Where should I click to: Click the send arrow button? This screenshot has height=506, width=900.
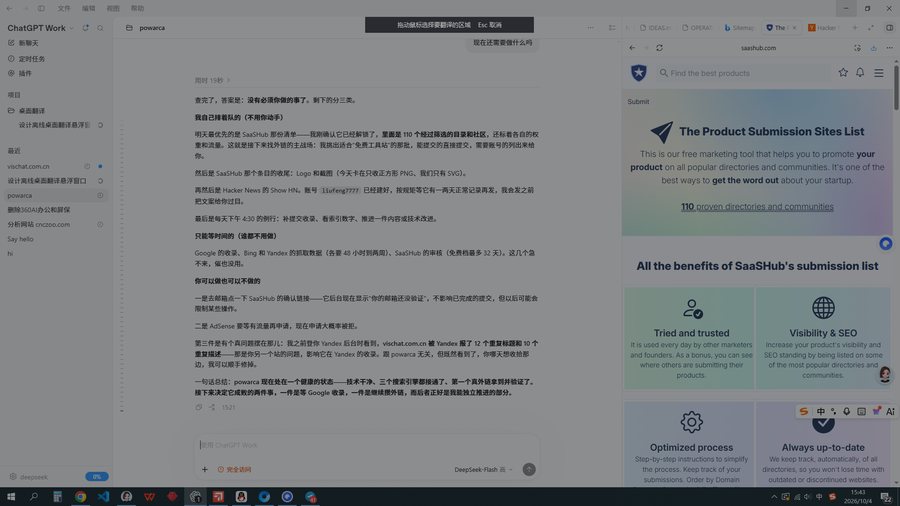[529, 469]
